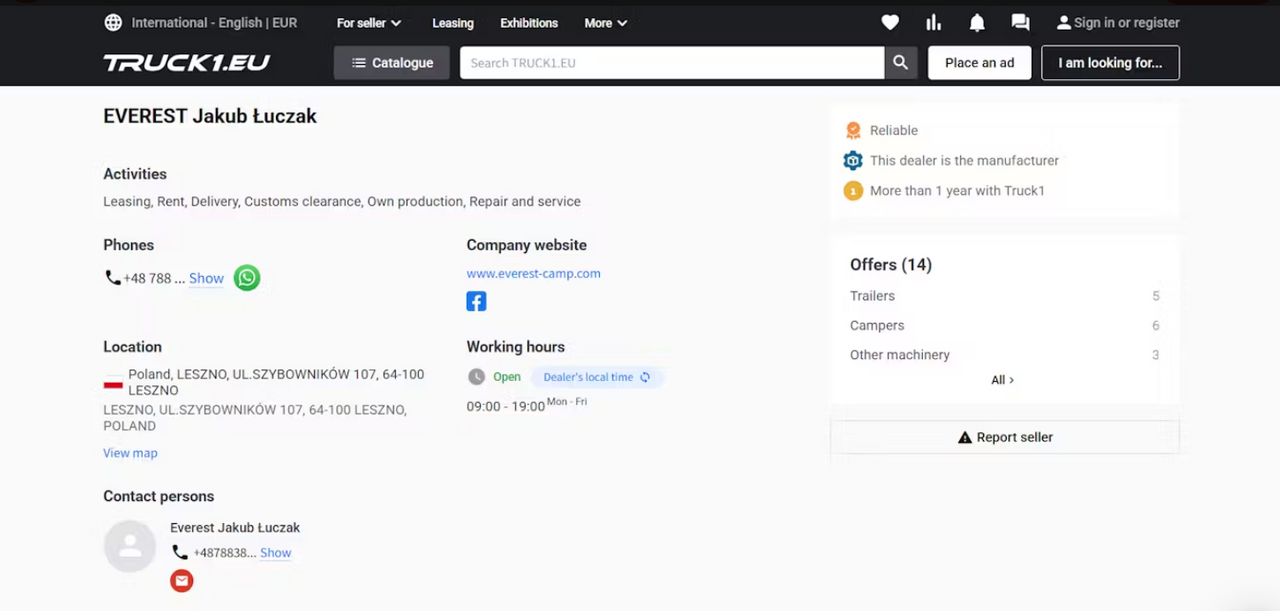Click the one-year Truck1 badge icon
This screenshot has width=1280, height=611.
pos(853,190)
